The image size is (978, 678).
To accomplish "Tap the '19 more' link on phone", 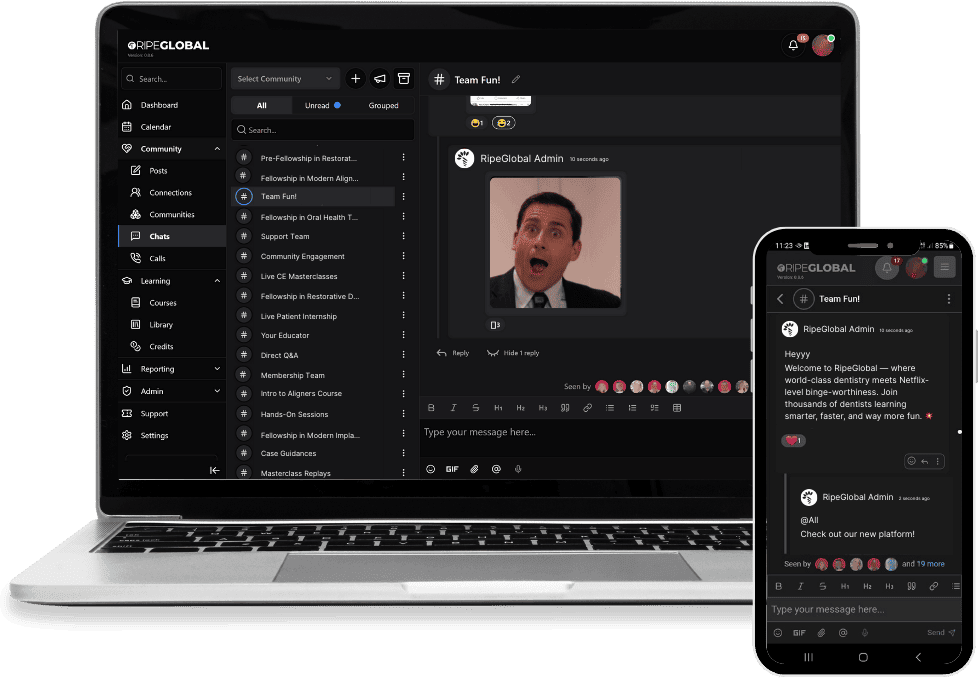I will (x=930, y=564).
